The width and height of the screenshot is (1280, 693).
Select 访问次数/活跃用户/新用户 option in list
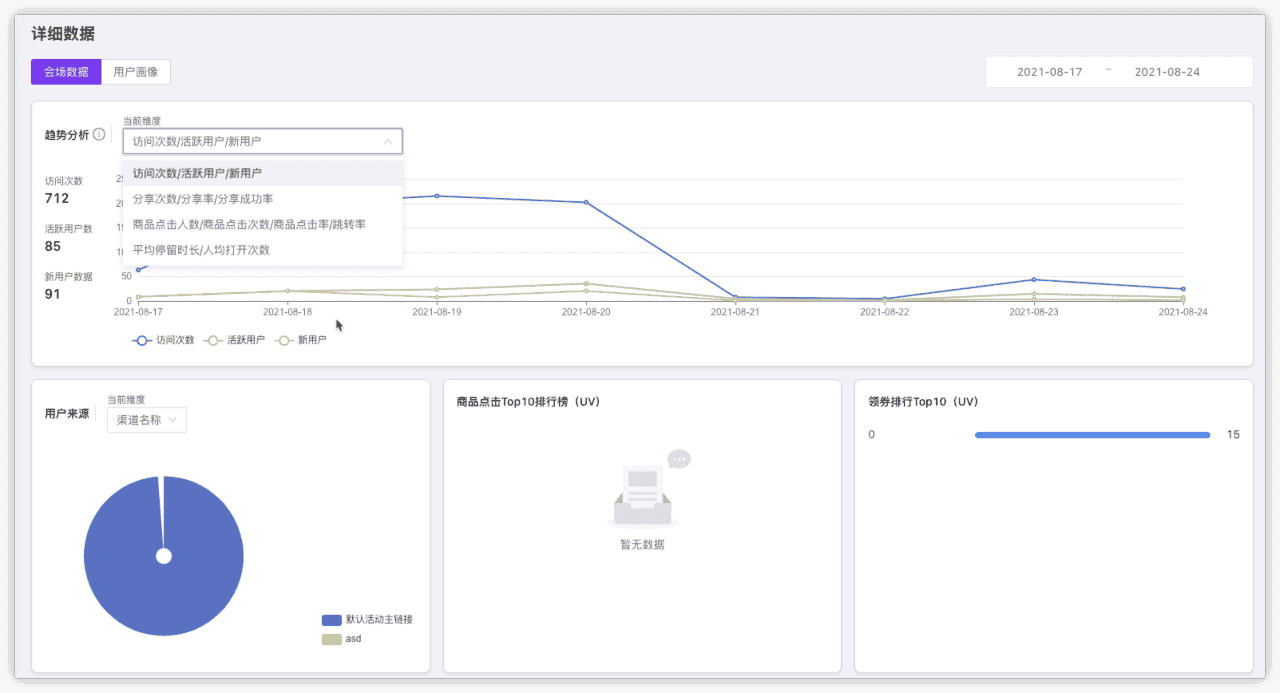coord(262,173)
